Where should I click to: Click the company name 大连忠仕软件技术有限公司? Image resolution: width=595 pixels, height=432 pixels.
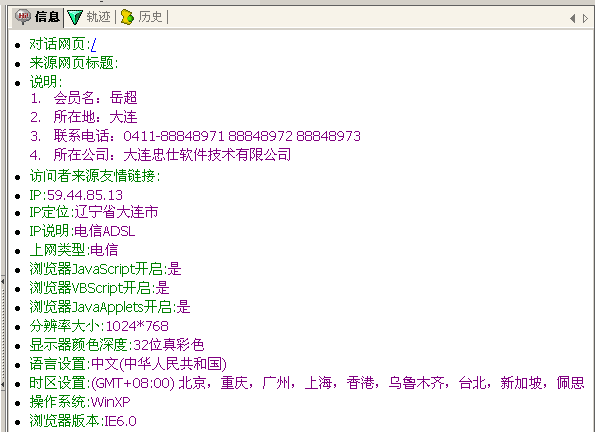(207, 155)
